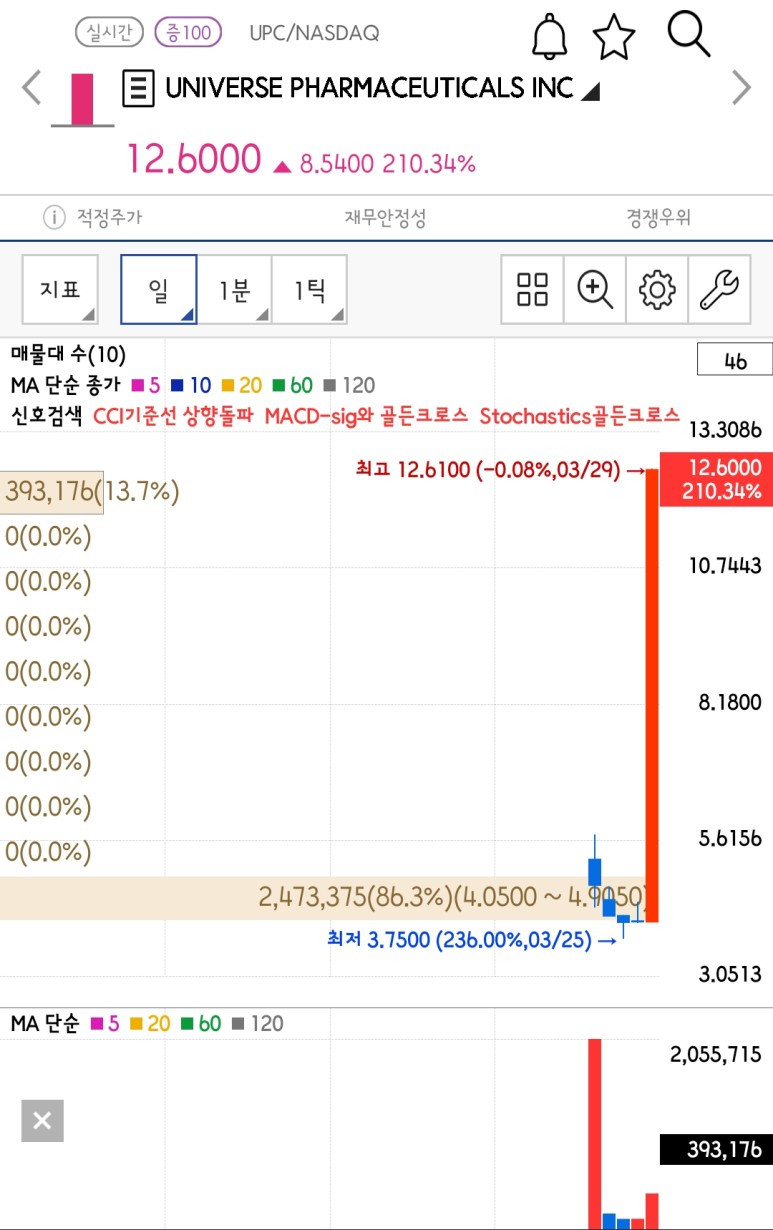Tap the notification bell icon

(548, 37)
